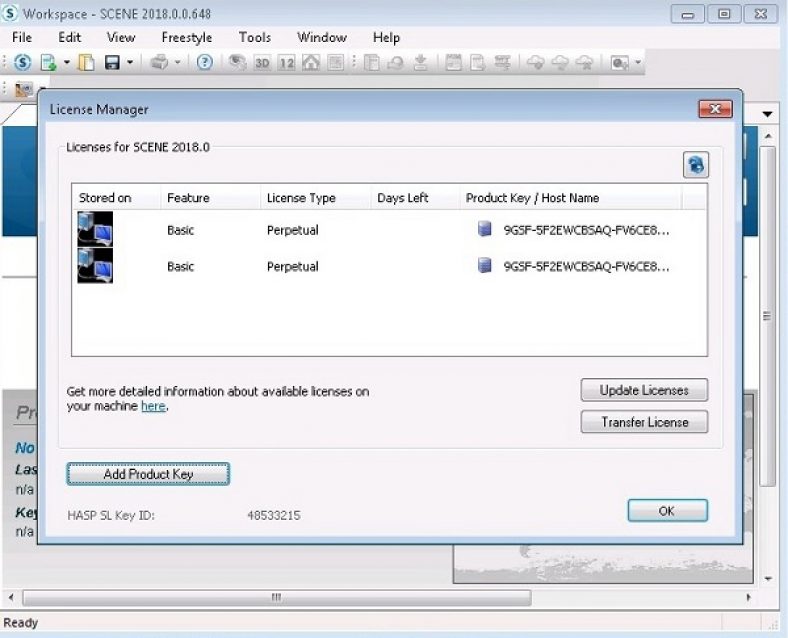
Task: Click the refresh licenses globe icon
Action: coord(695,166)
